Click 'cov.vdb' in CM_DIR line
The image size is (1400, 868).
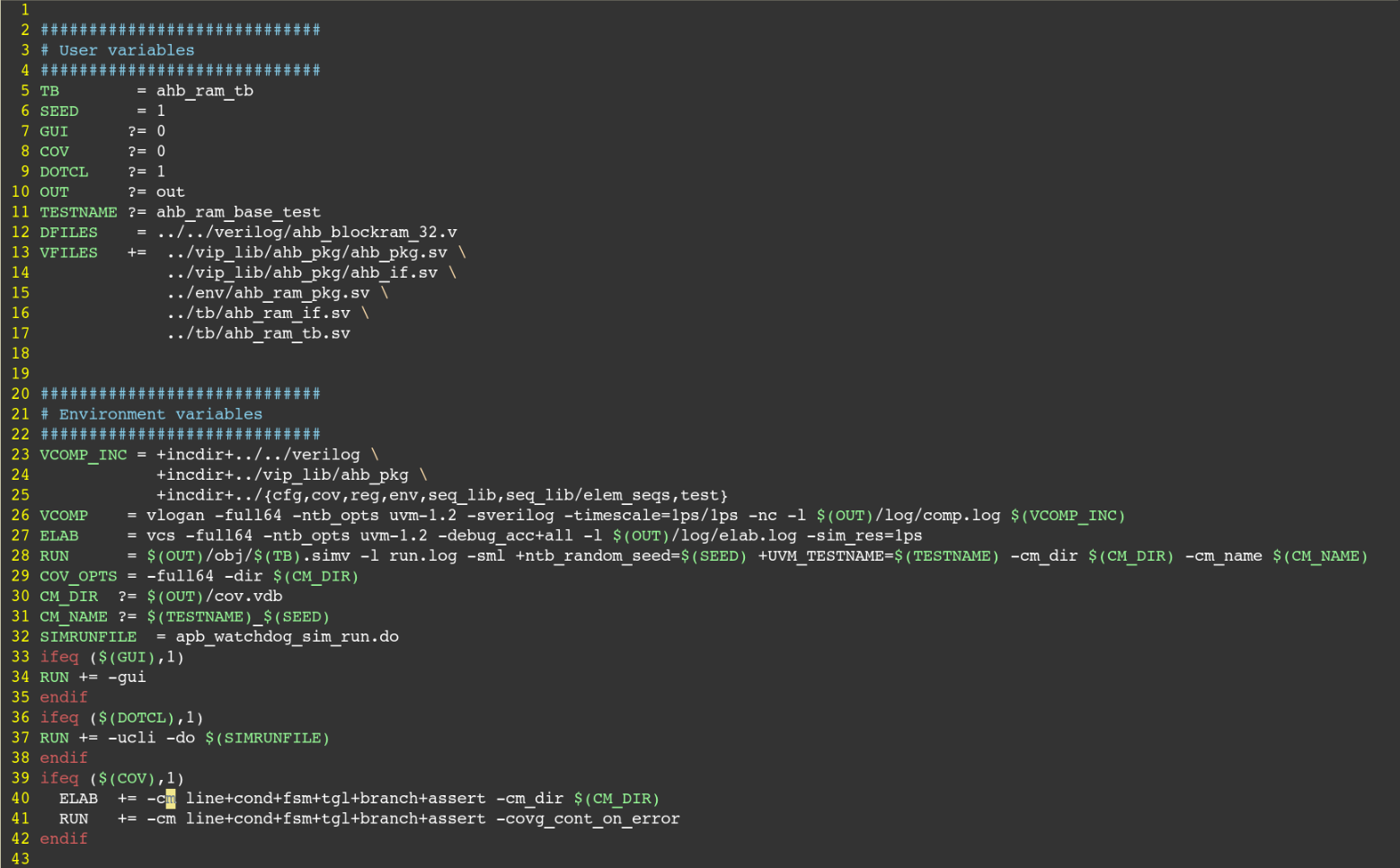click(249, 597)
